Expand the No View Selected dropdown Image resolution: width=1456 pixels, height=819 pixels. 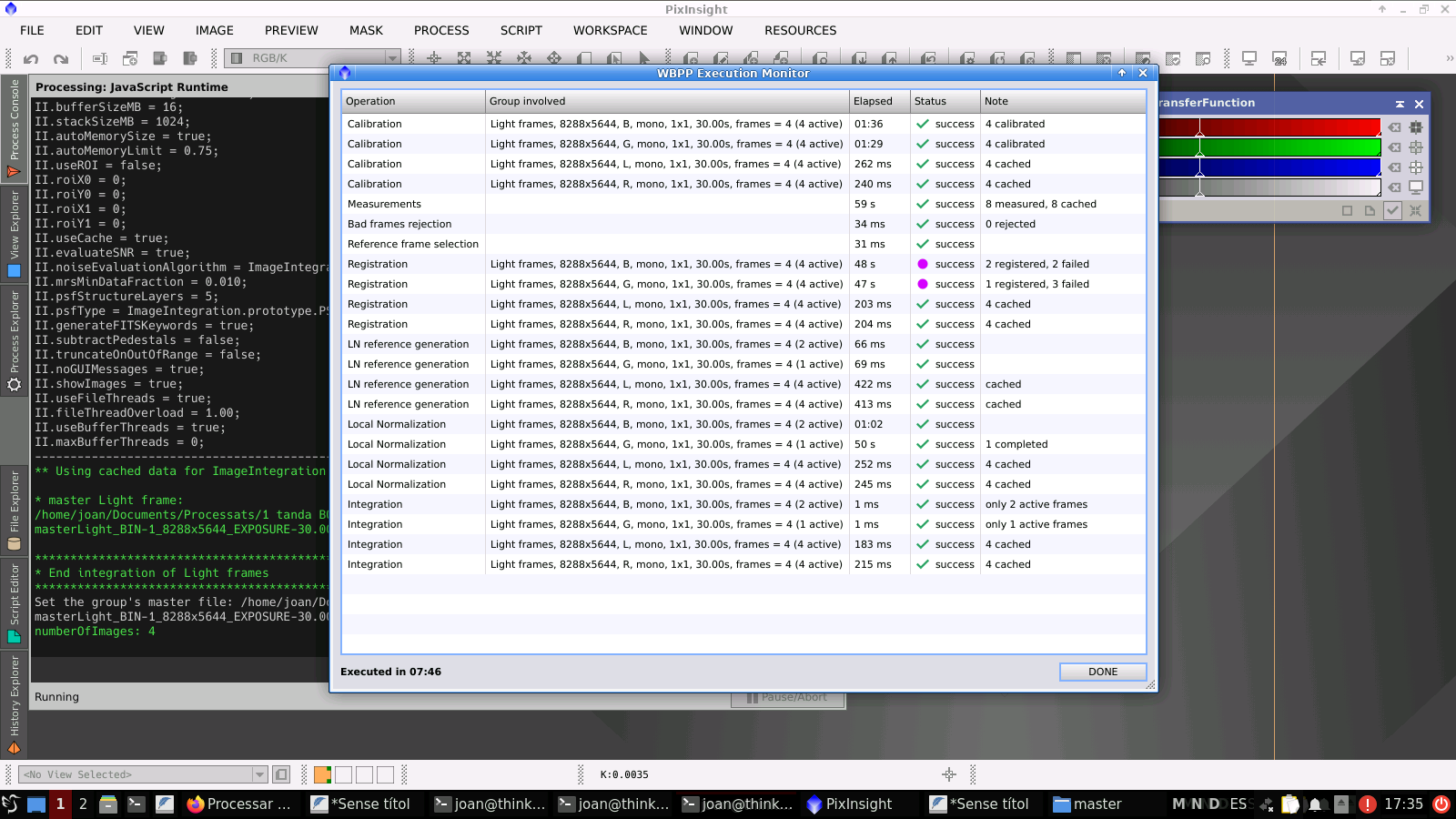259,774
